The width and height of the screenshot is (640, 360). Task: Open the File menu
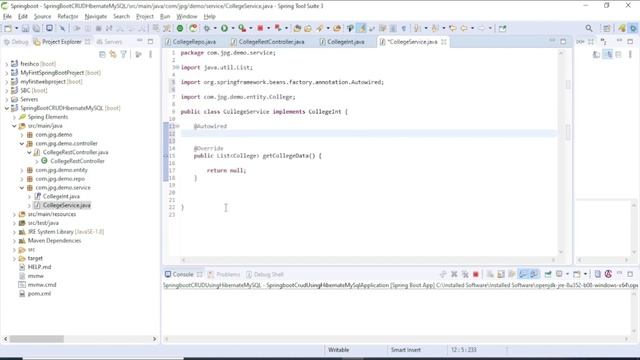click(x=7, y=16)
